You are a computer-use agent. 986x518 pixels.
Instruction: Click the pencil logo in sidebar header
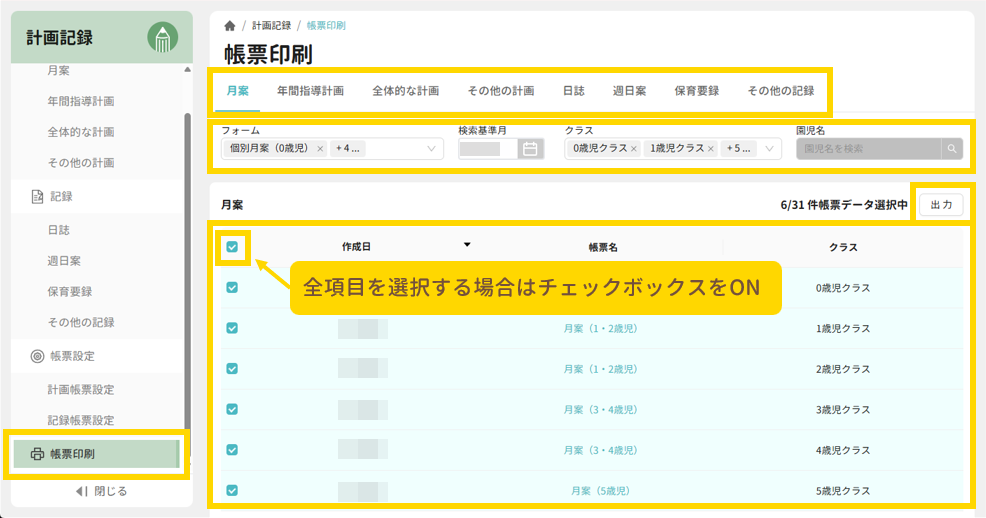163,37
